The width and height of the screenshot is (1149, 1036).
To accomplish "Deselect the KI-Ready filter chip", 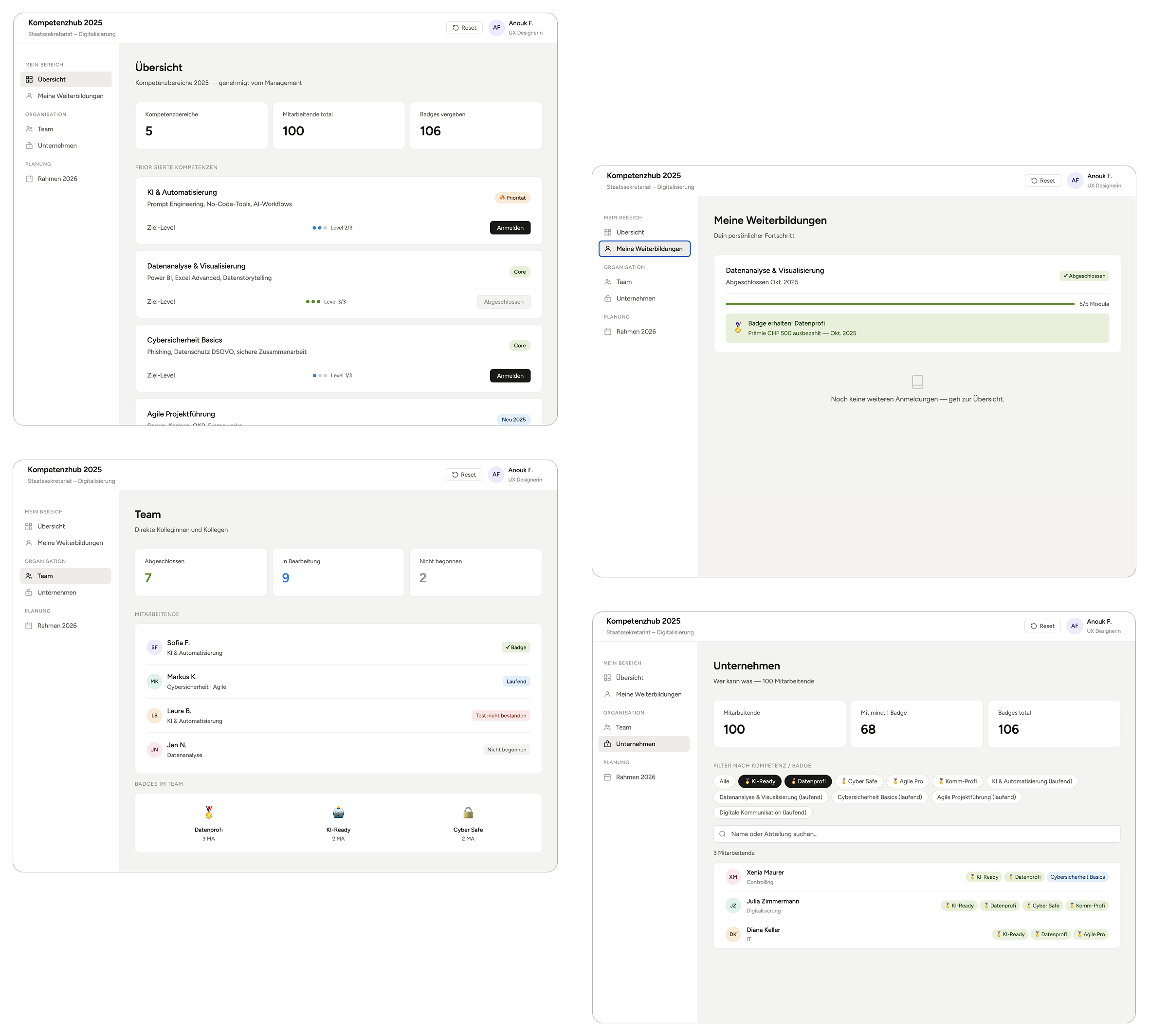I will pos(760,781).
